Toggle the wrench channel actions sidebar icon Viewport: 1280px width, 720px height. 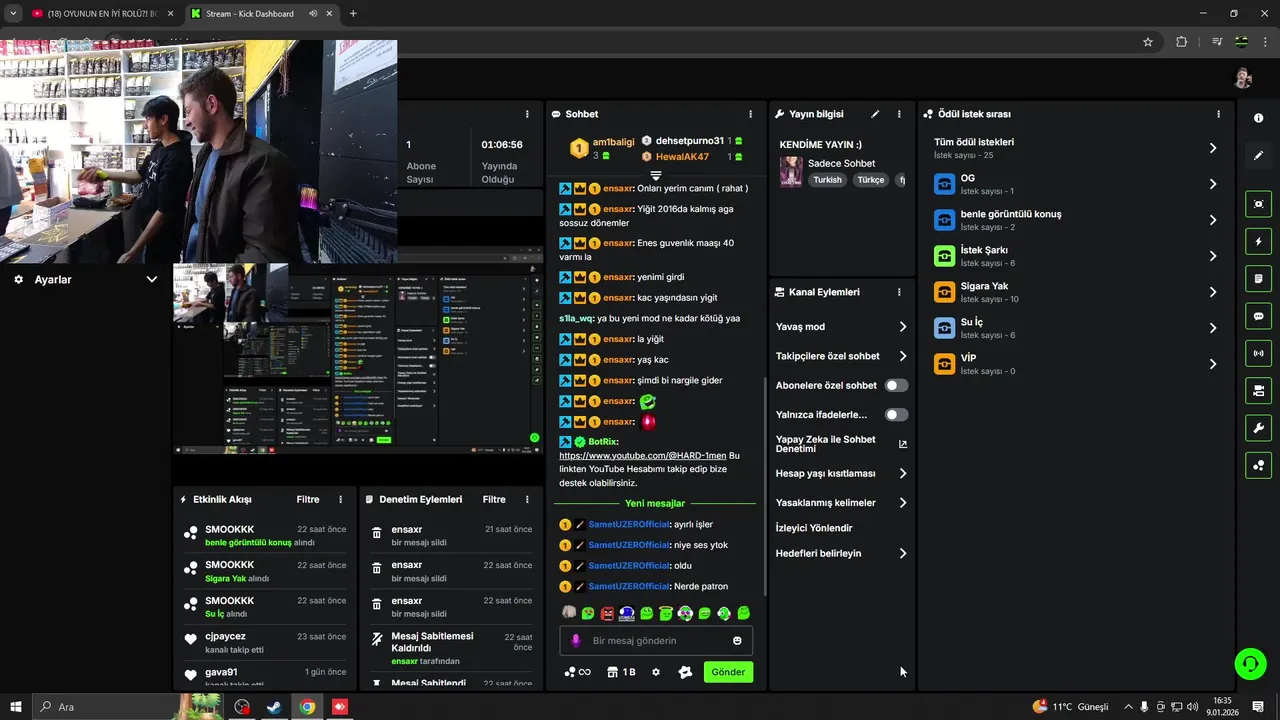click(1258, 428)
